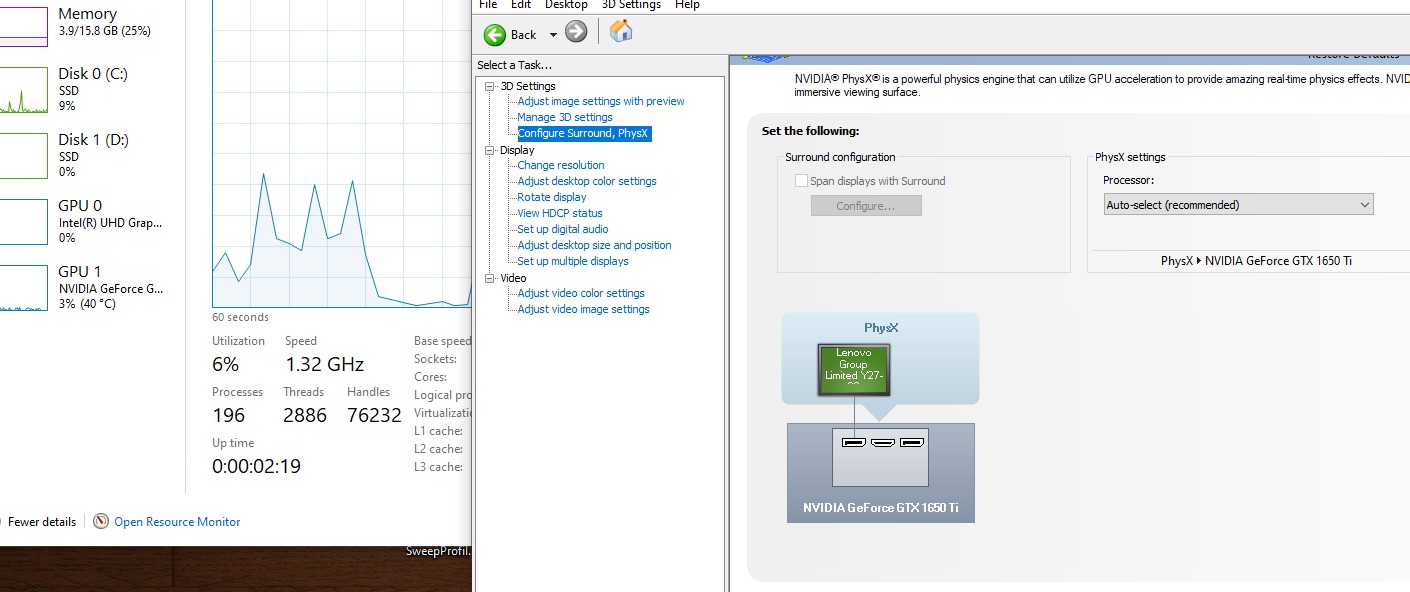Click the Utilization value 6%

(x=226, y=364)
